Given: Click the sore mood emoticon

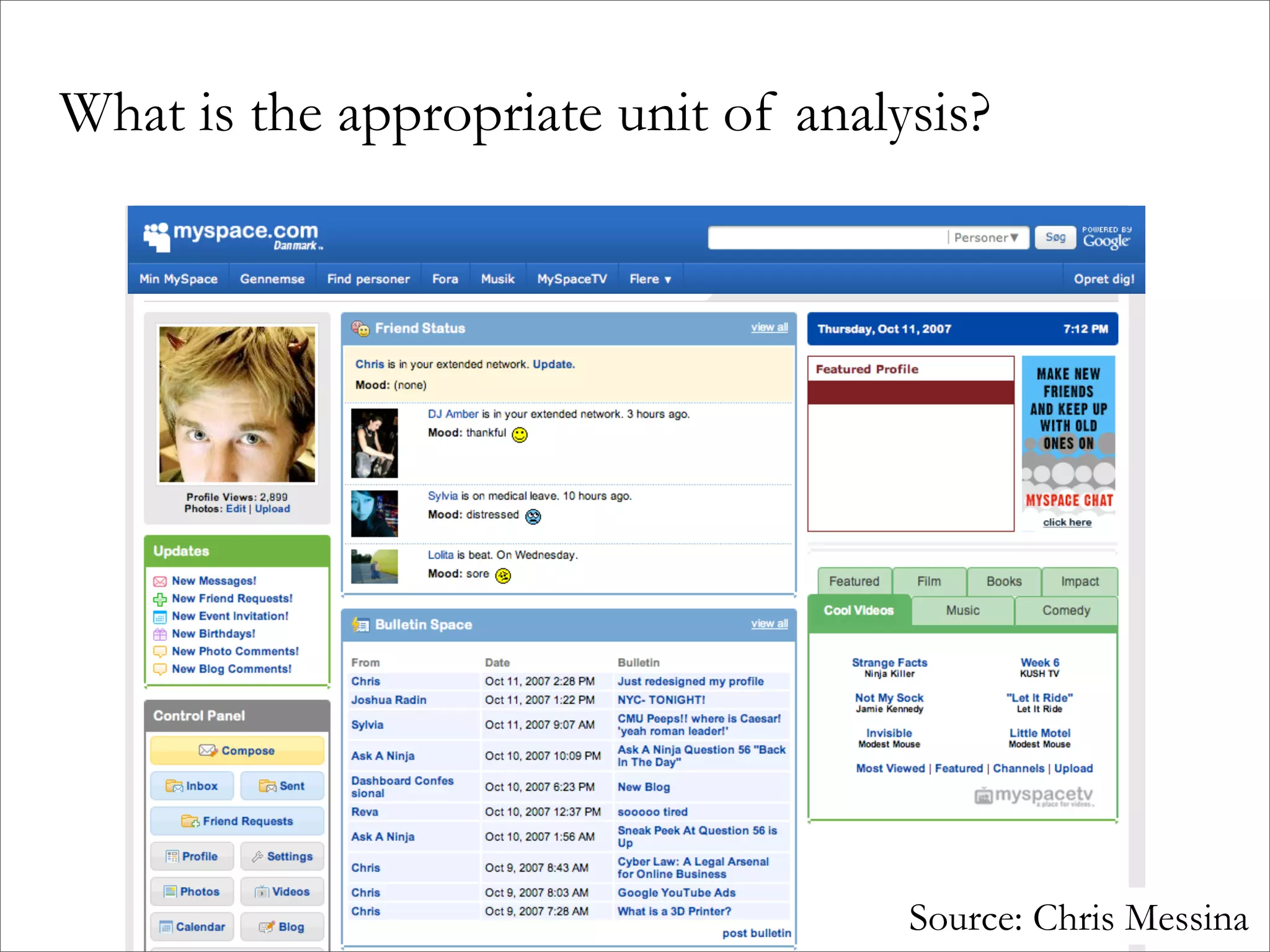Looking at the screenshot, I should click(503, 576).
